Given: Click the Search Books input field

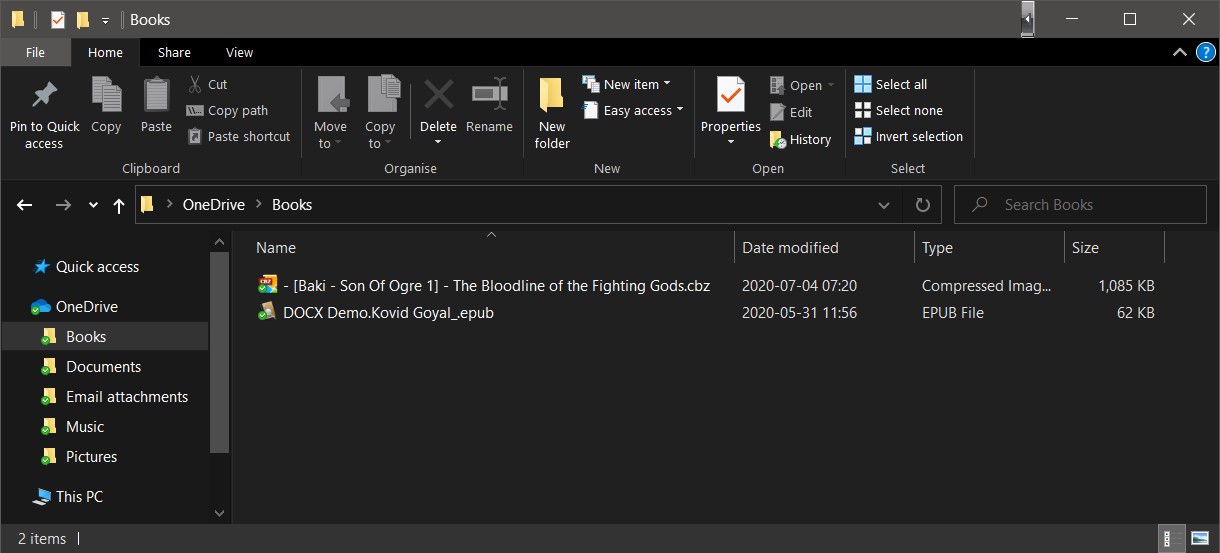Looking at the screenshot, I should [1090, 205].
